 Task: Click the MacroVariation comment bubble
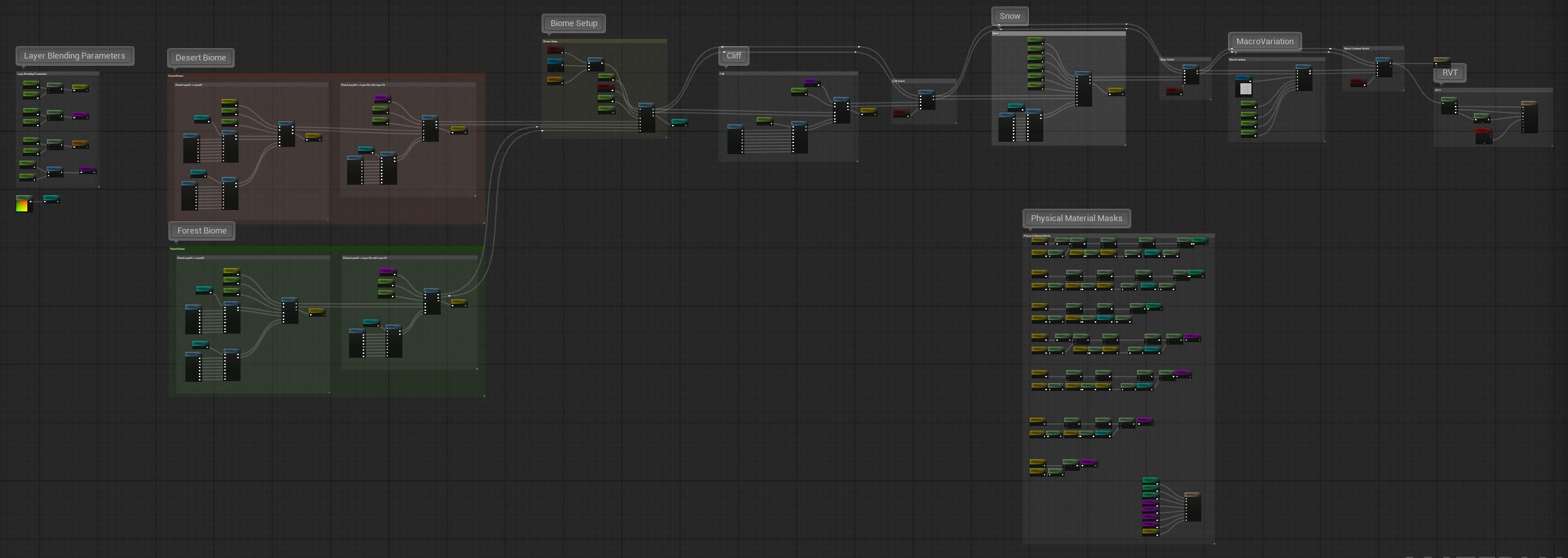[x=1264, y=42]
